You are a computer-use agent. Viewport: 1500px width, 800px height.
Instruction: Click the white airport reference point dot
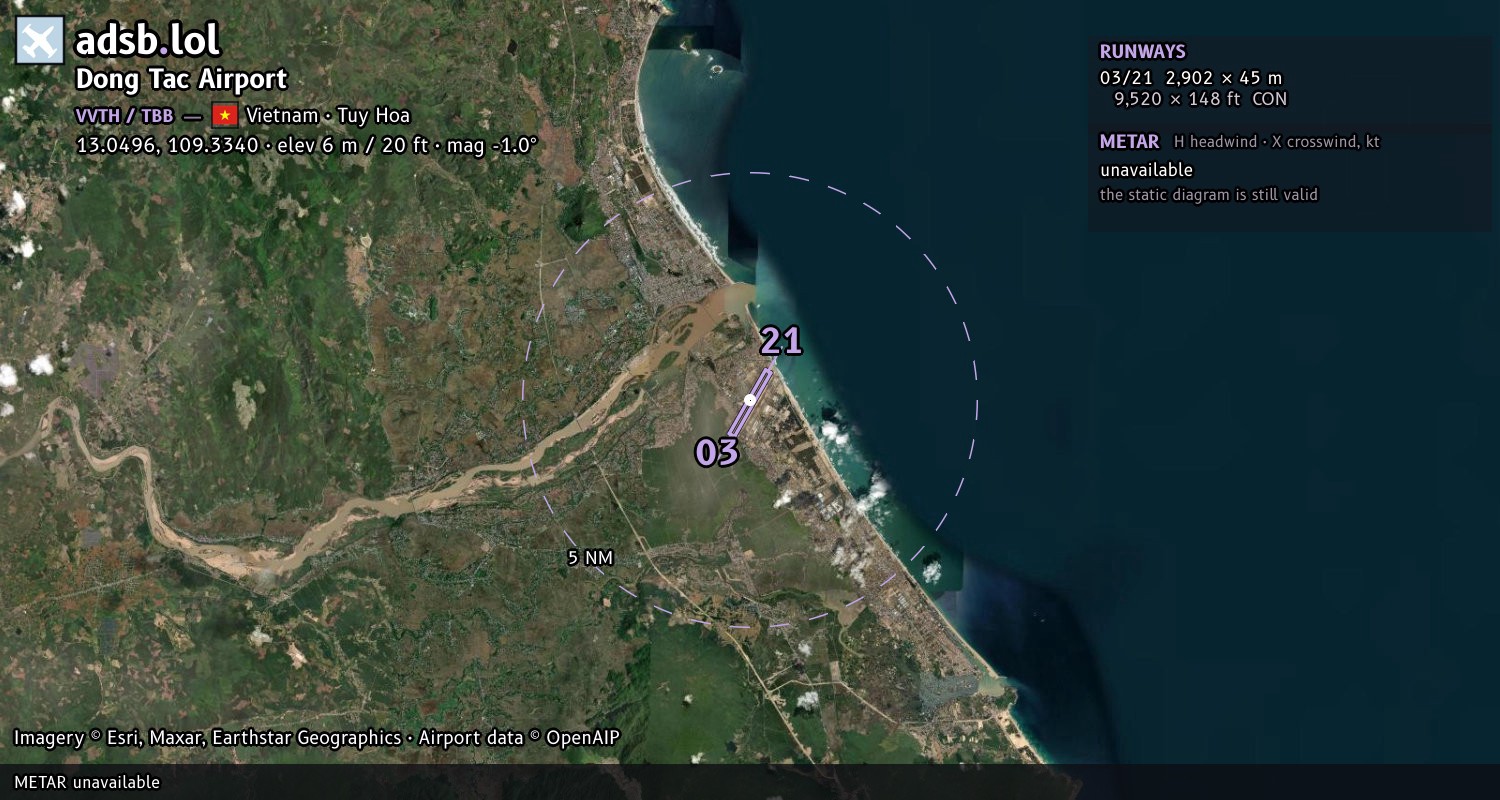(x=750, y=400)
